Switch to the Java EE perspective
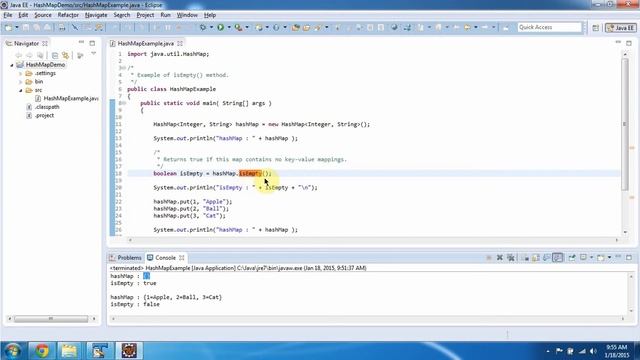 coord(621,28)
